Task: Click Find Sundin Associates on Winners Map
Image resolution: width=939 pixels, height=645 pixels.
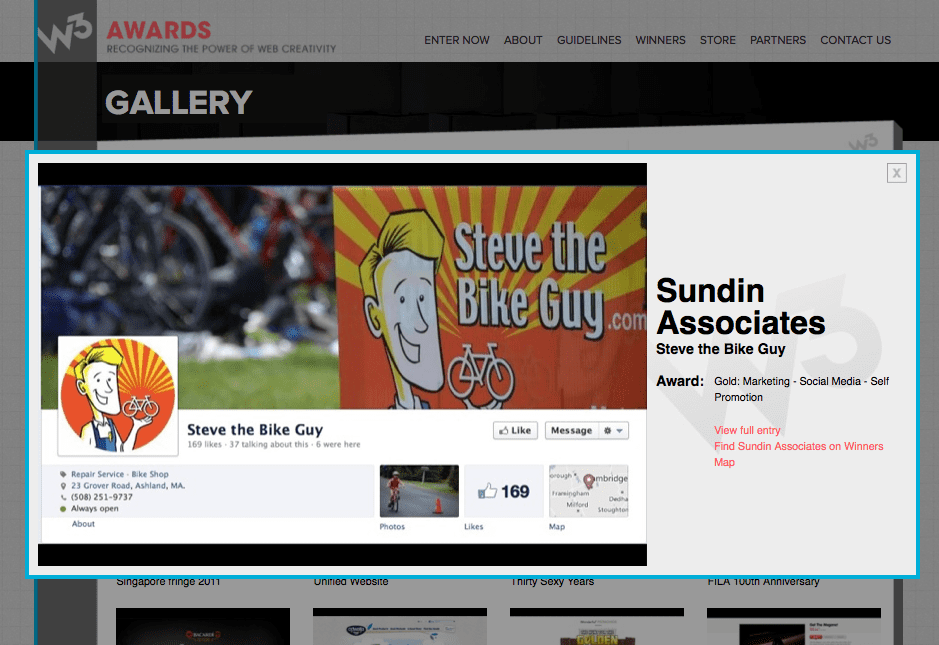Action: pos(798,454)
